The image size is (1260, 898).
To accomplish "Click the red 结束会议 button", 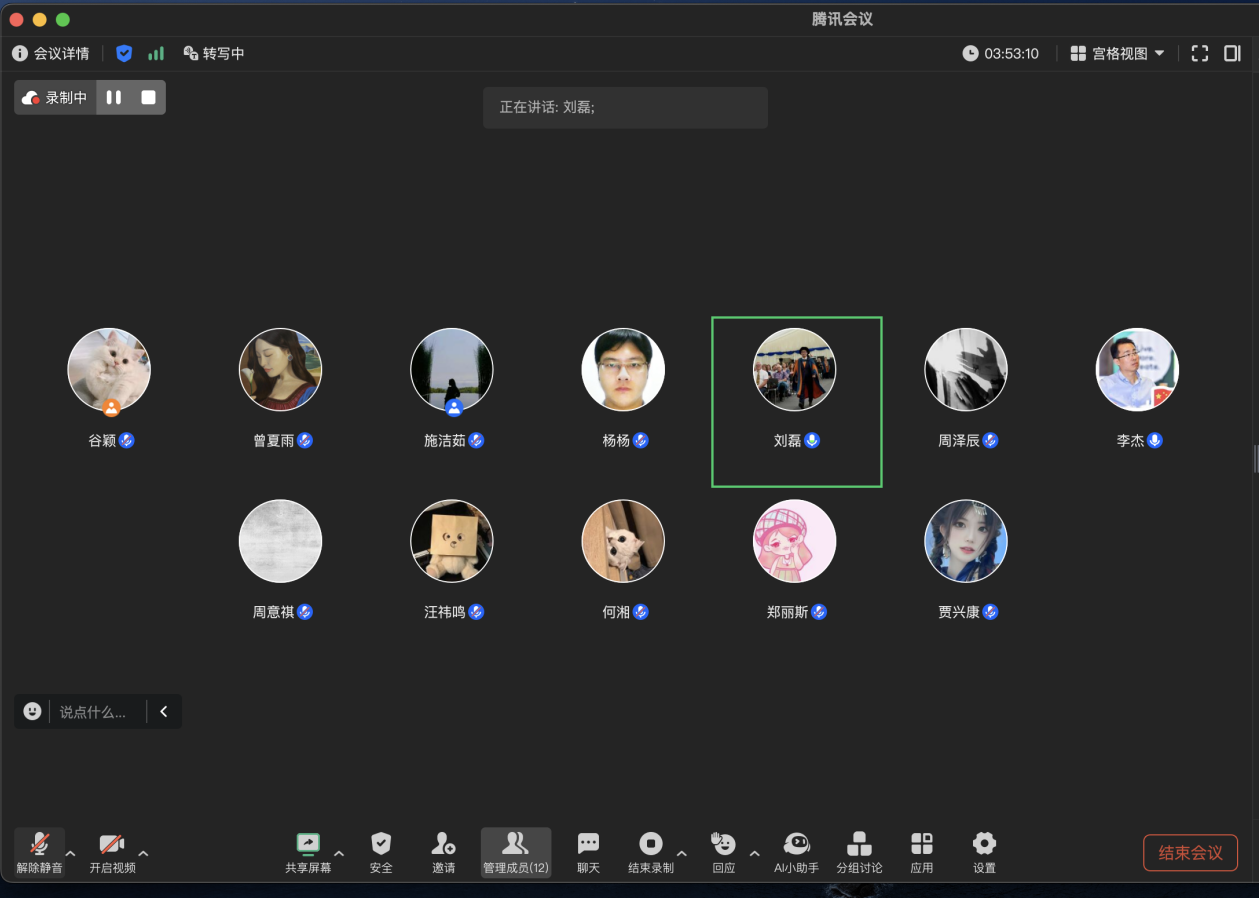I will coord(1190,853).
